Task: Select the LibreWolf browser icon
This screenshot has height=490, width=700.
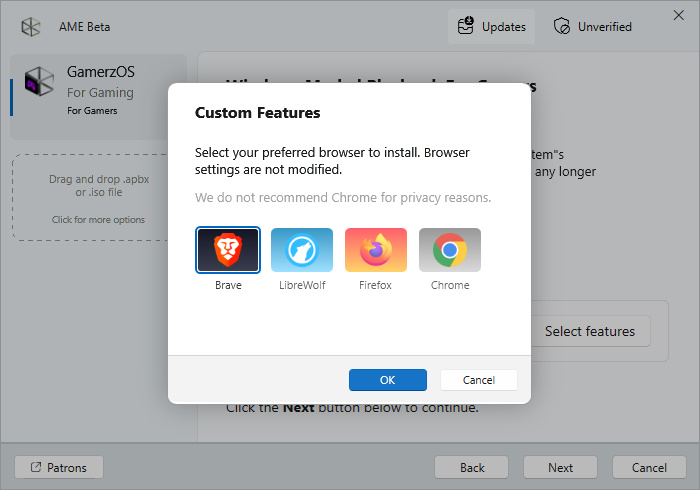Action: coord(302,250)
